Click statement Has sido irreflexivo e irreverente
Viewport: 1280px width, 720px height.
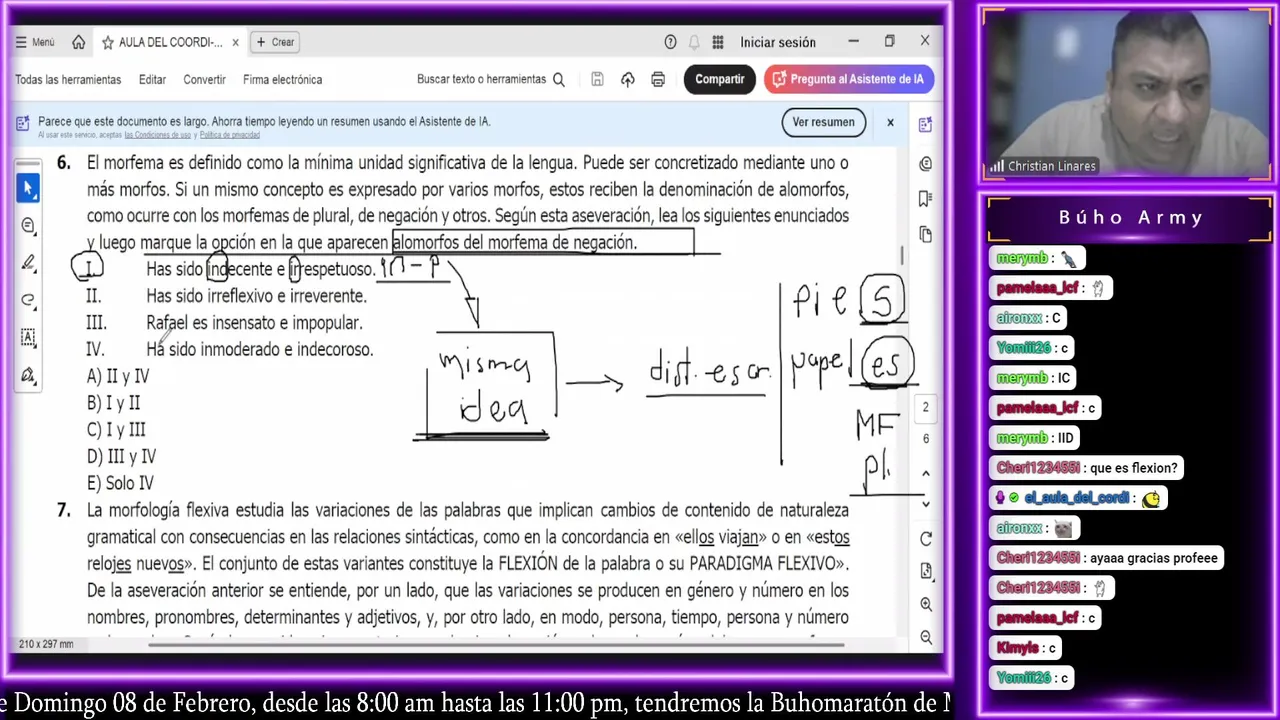(x=256, y=296)
